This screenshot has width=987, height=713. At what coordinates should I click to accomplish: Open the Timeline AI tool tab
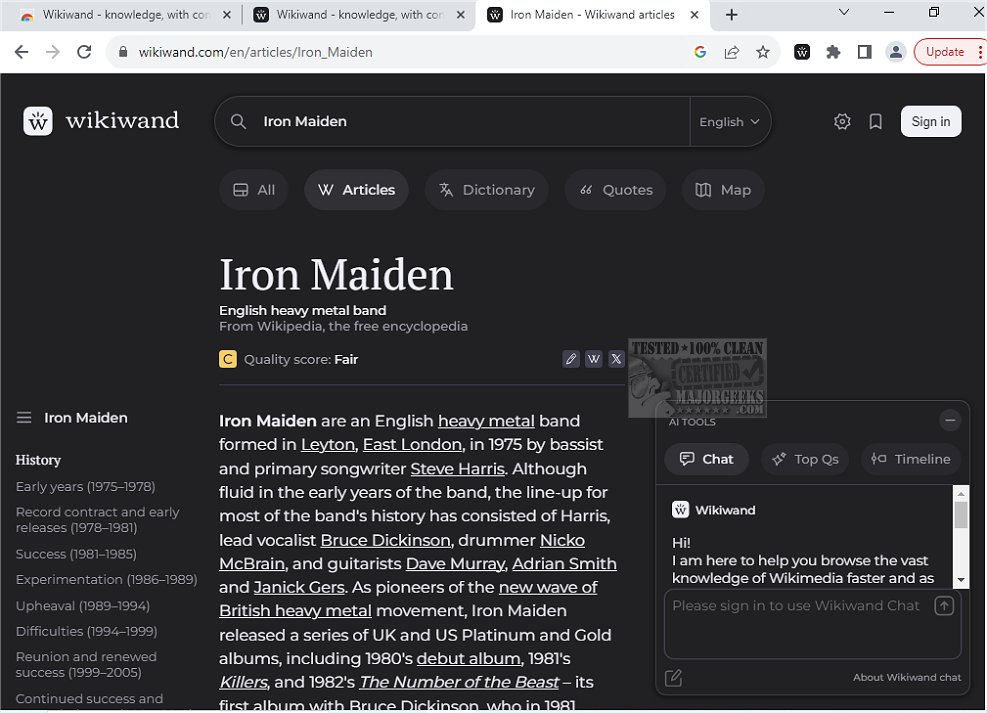click(911, 459)
